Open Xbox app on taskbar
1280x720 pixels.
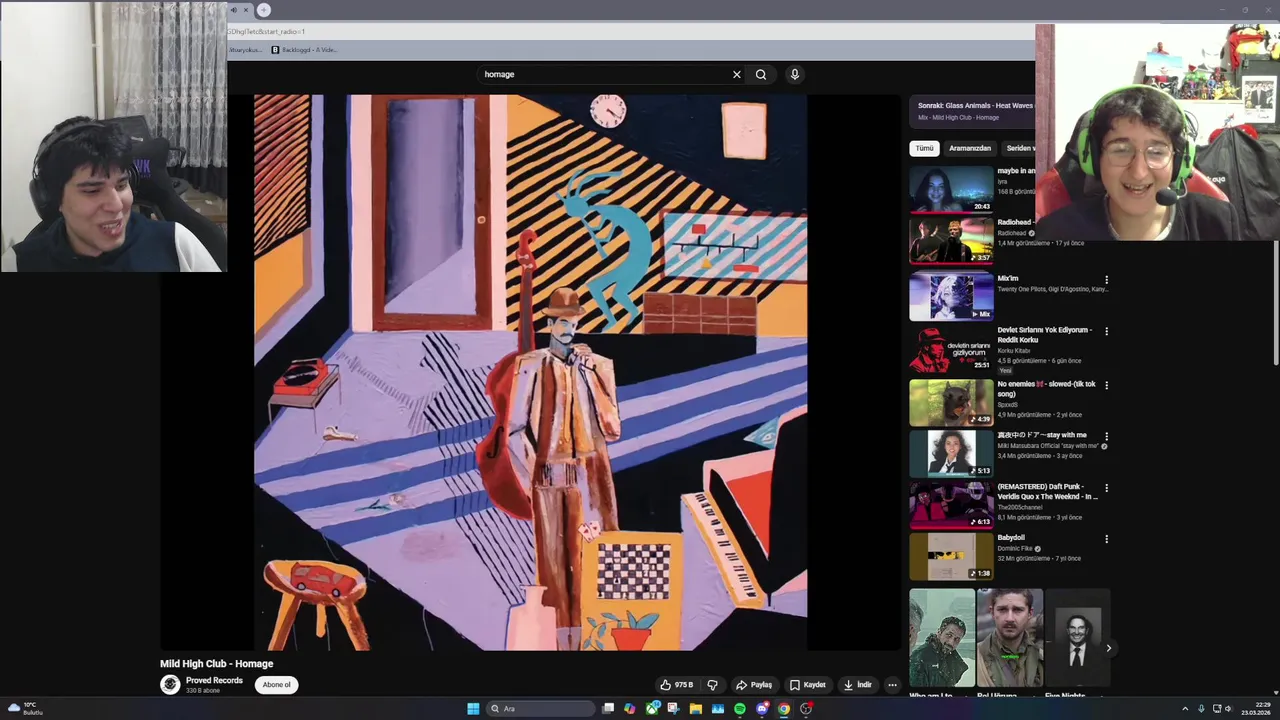(652, 709)
